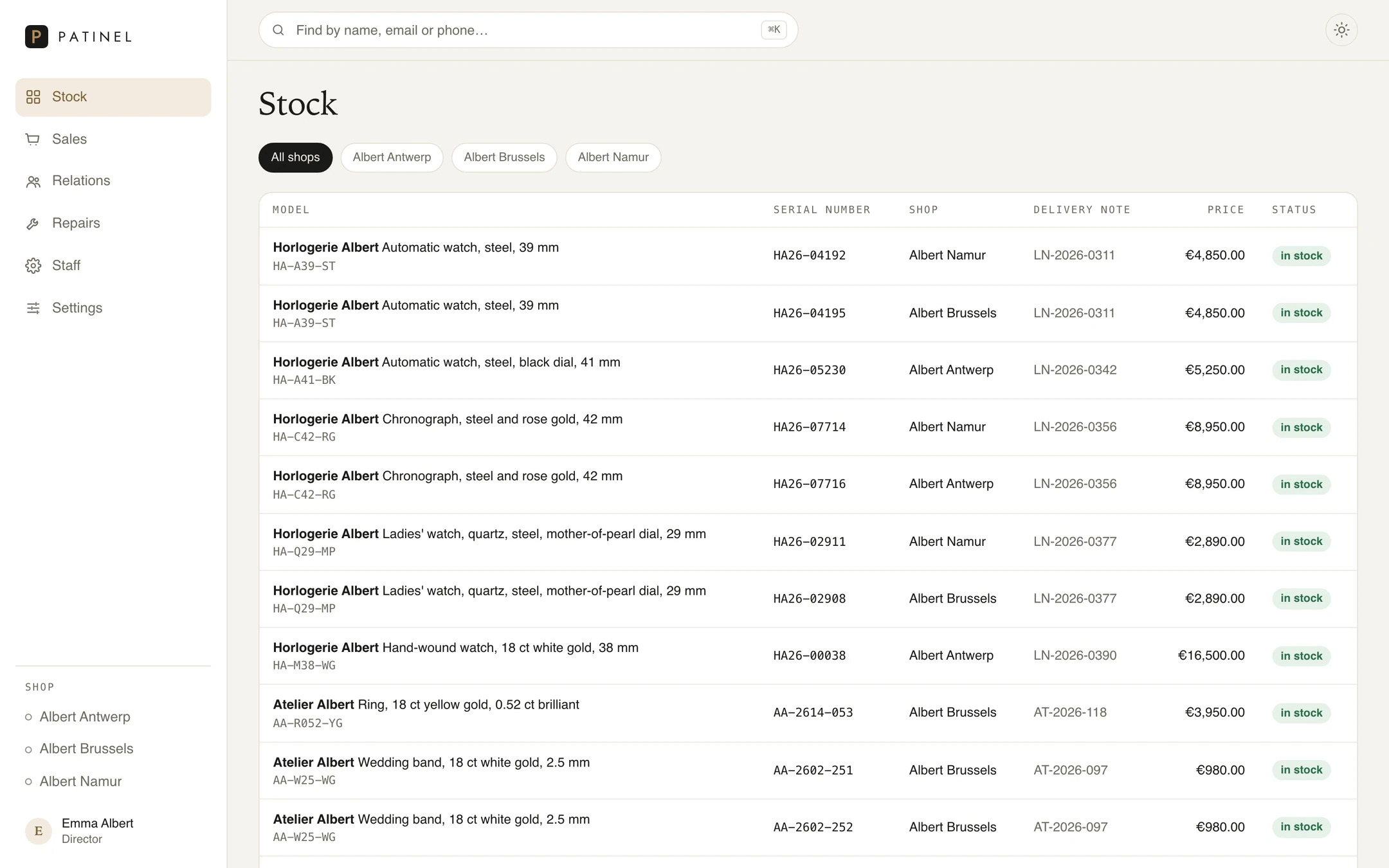Focus the Find by name search field
This screenshot has width=1389, height=868.
(527, 30)
